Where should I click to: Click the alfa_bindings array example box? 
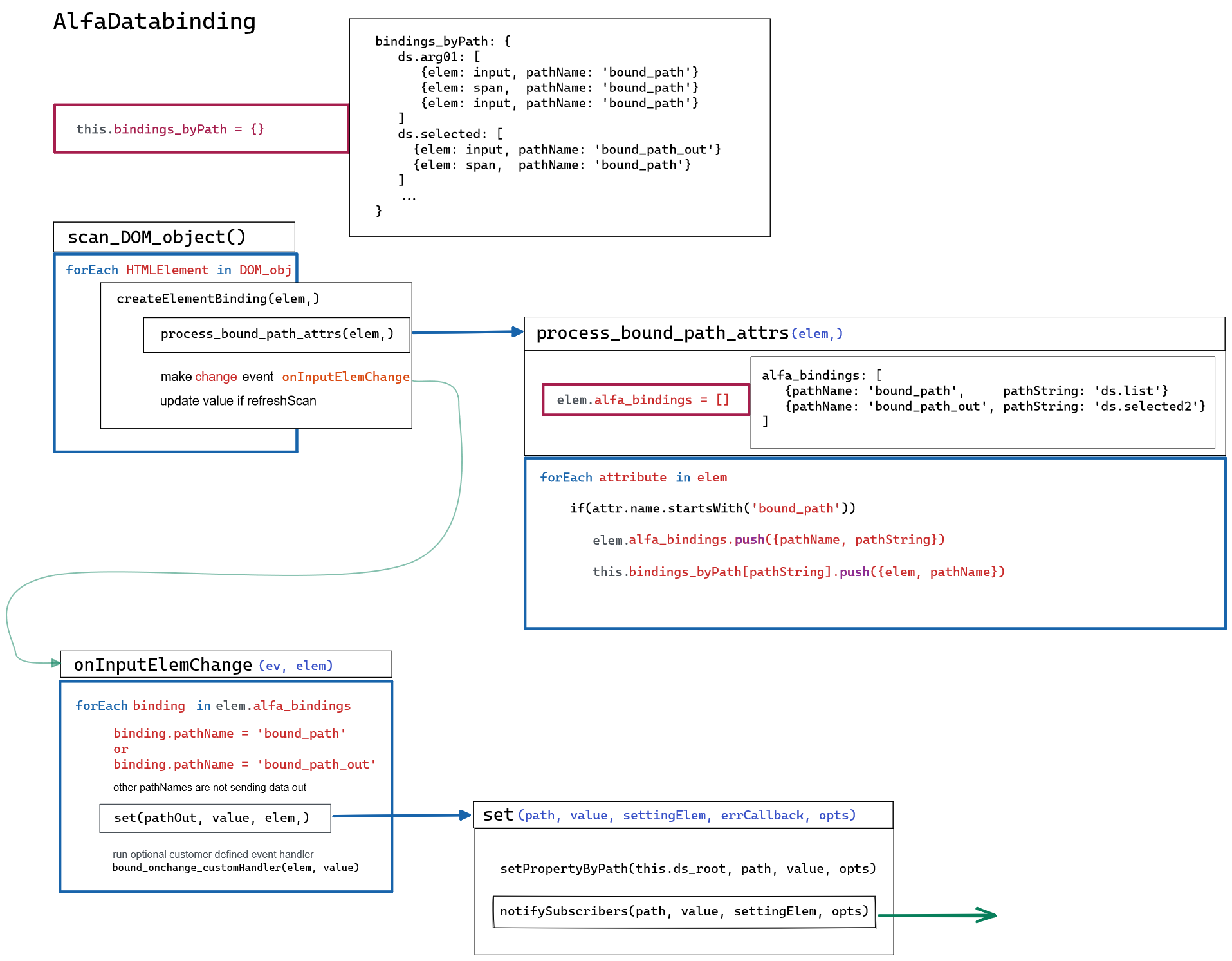point(982,402)
